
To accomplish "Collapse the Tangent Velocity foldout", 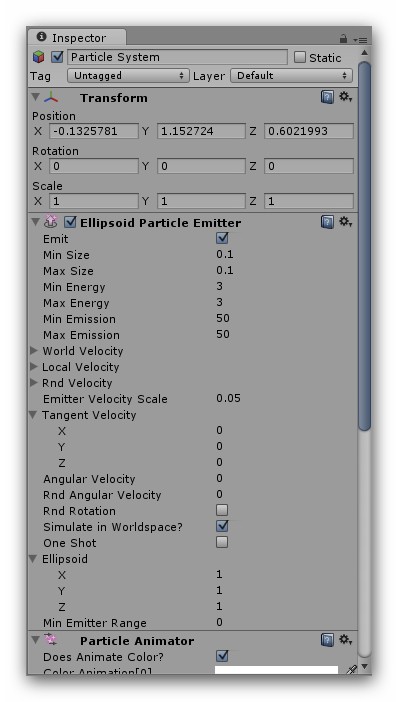I will [x=33, y=415].
